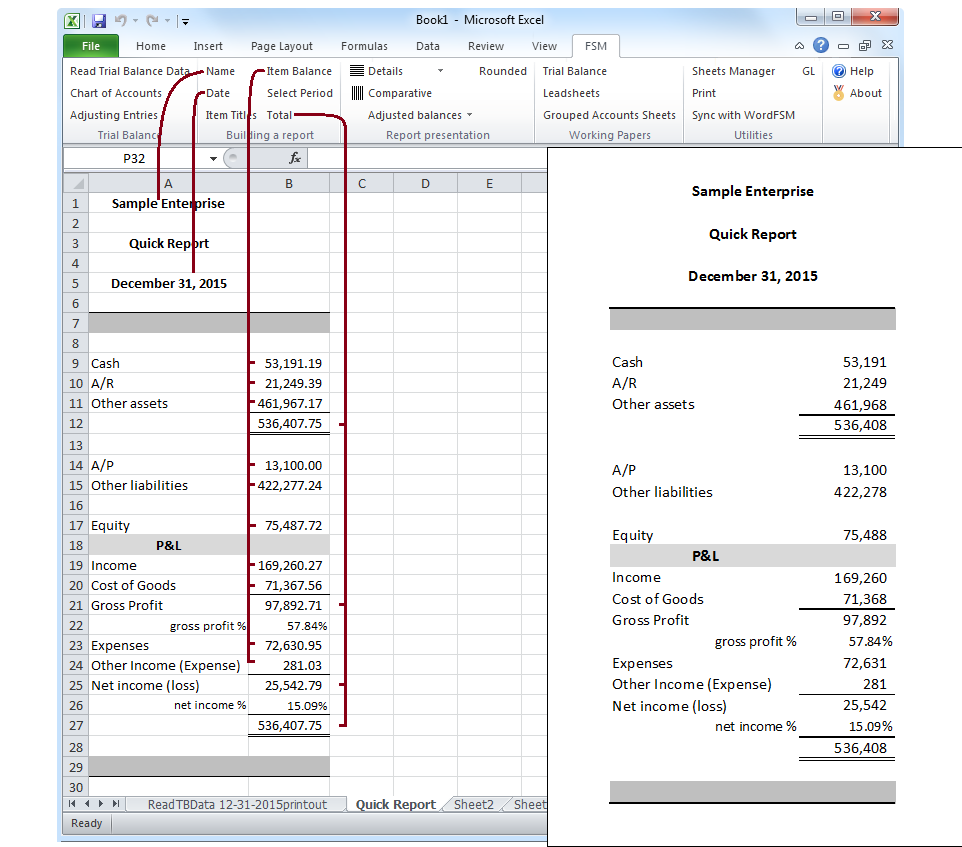Undo the last action
The image size is (962, 847).
point(122,20)
